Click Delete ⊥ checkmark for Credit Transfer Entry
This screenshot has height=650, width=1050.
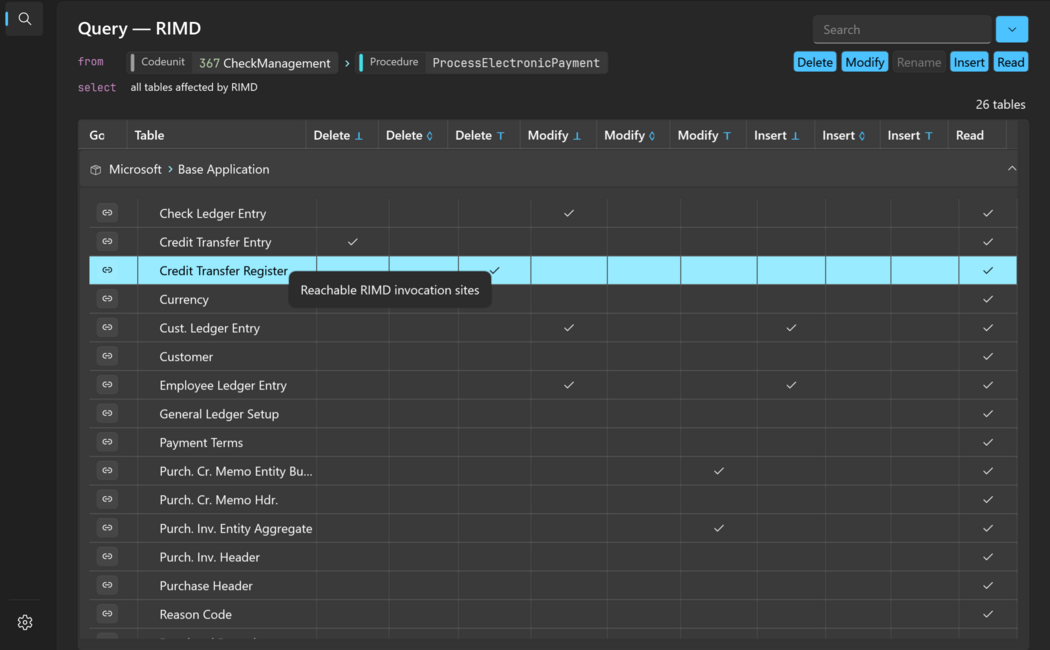point(352,242)
